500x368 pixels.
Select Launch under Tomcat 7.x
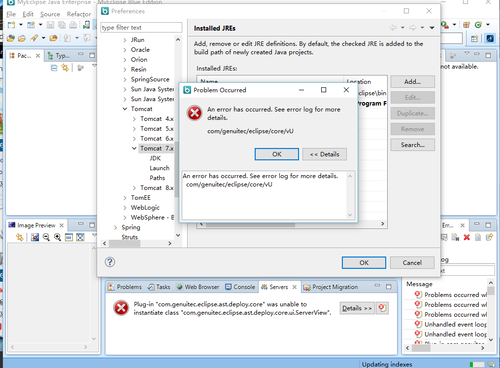point(159,168)
